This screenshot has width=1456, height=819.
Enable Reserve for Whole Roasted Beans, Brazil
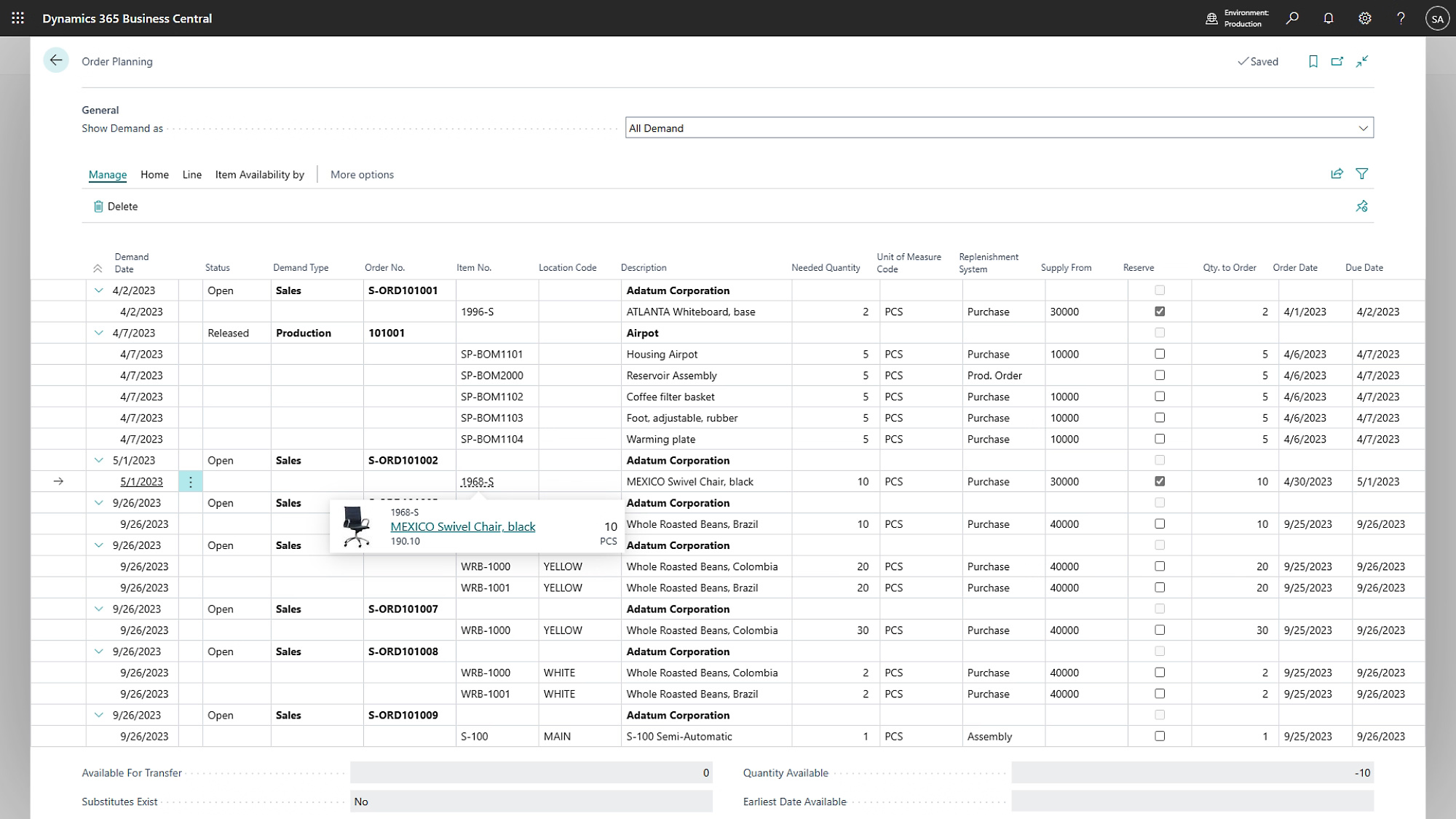[x=1160, y=524]
